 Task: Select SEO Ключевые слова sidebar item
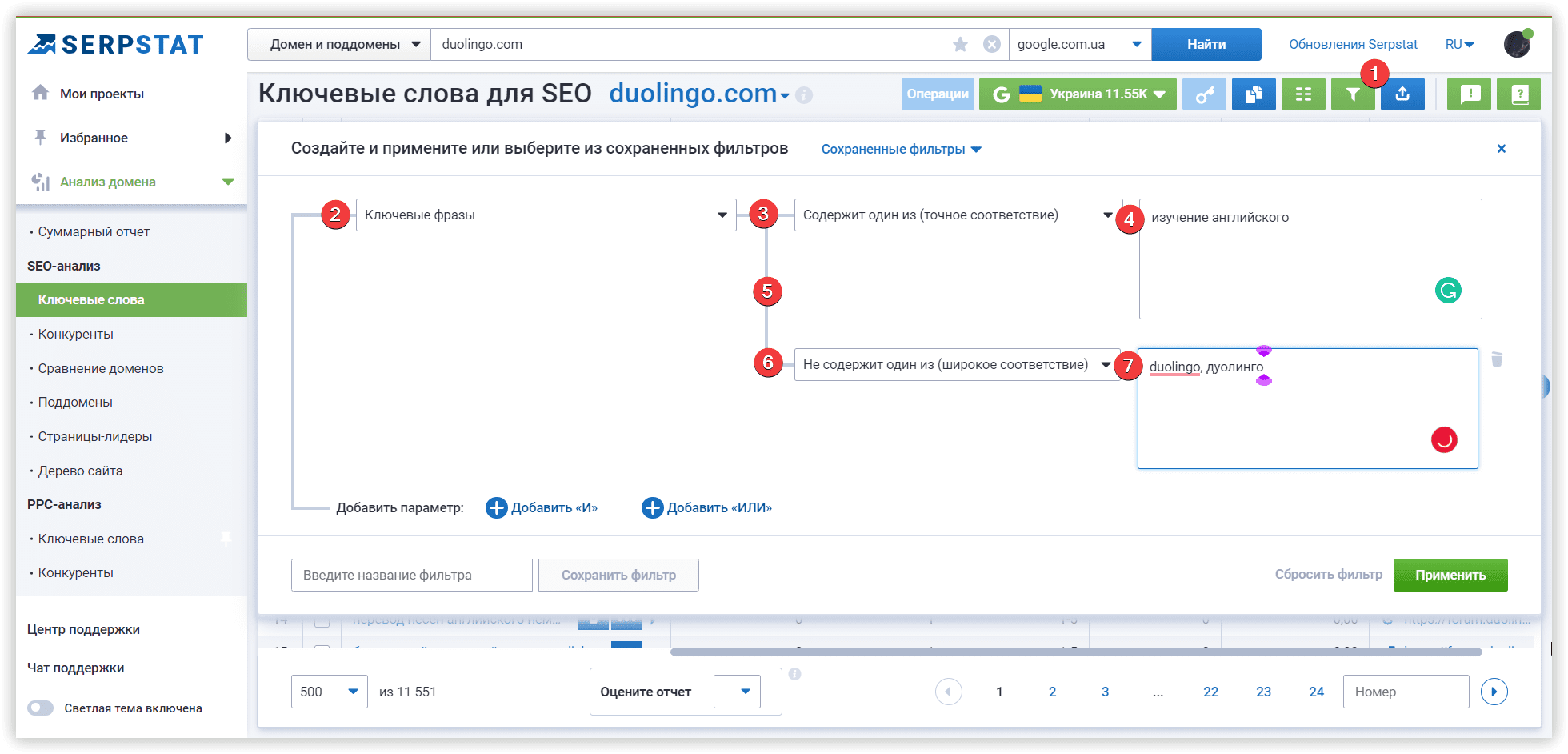[131, 299]
